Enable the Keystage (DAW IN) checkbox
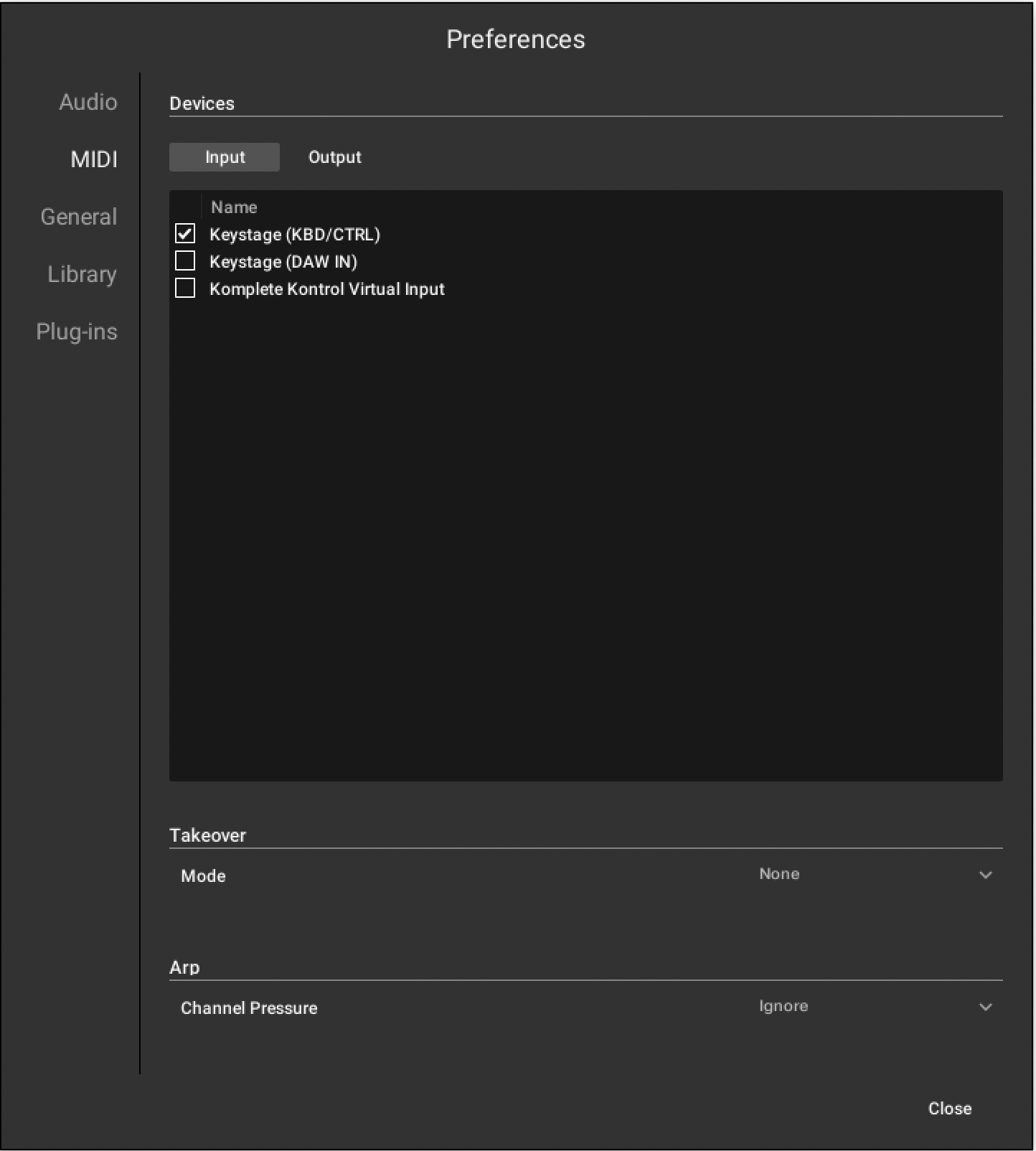Viewport: 1036px width, 1151px height. pos(185,260)
